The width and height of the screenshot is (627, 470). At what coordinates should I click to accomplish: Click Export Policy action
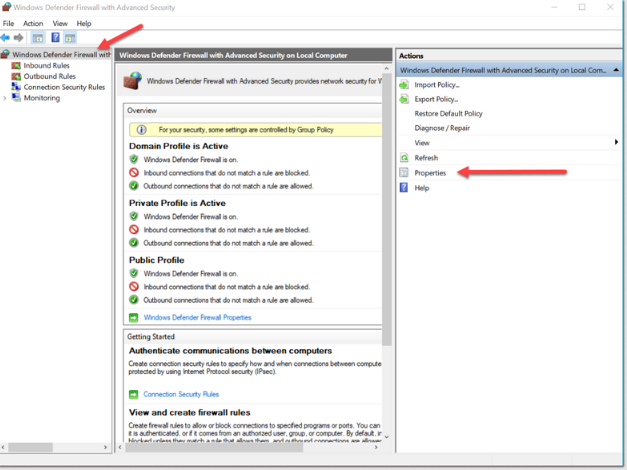tap(436, 99)
